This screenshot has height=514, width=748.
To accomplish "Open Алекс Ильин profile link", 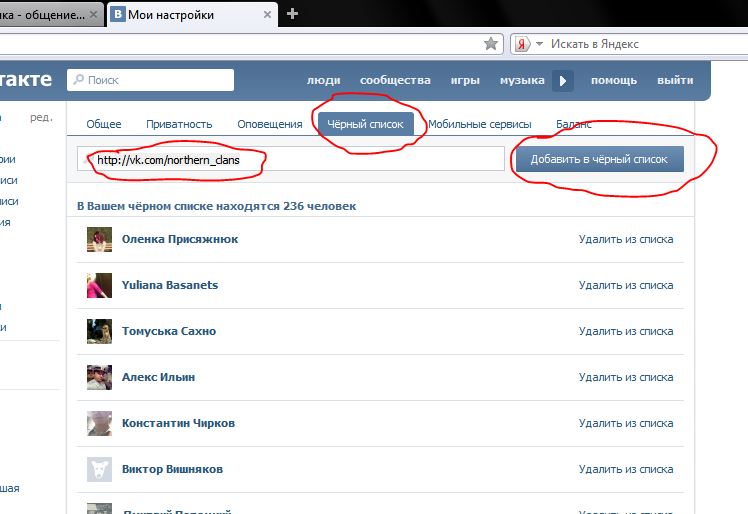I will 158,377.
